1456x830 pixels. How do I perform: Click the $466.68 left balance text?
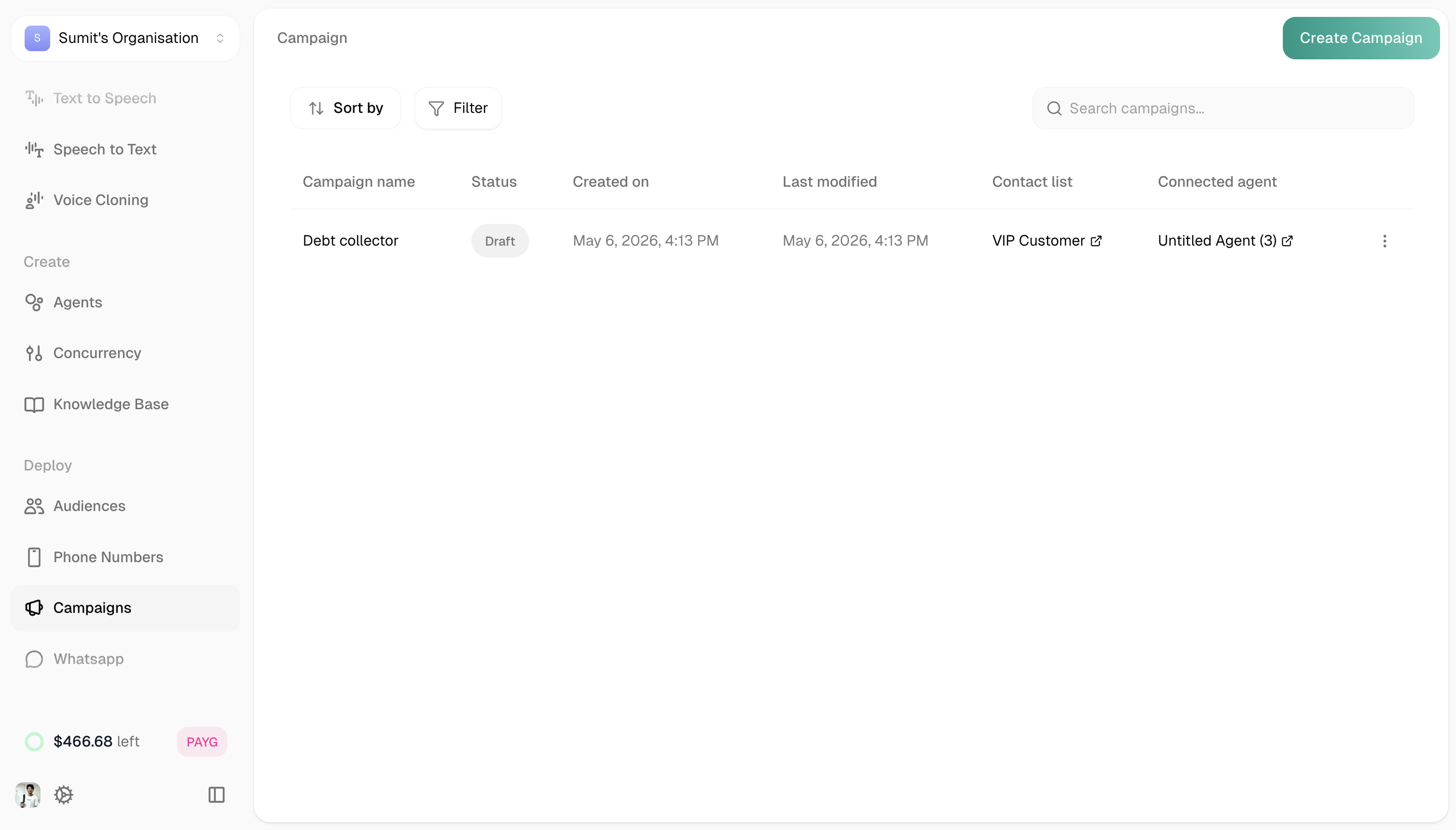96,742
